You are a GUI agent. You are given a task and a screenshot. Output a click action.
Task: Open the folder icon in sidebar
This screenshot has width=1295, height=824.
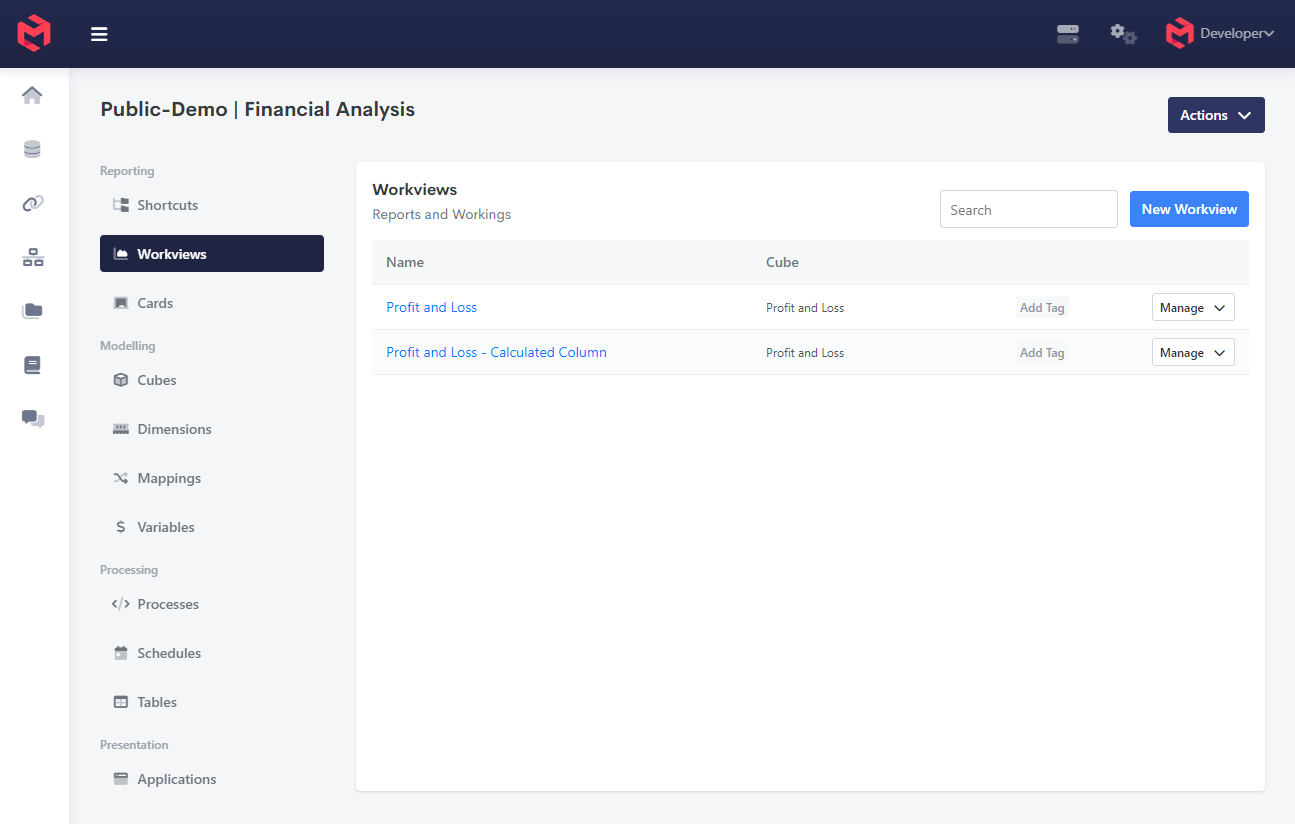pyautogui.click(x=33, y=311)
